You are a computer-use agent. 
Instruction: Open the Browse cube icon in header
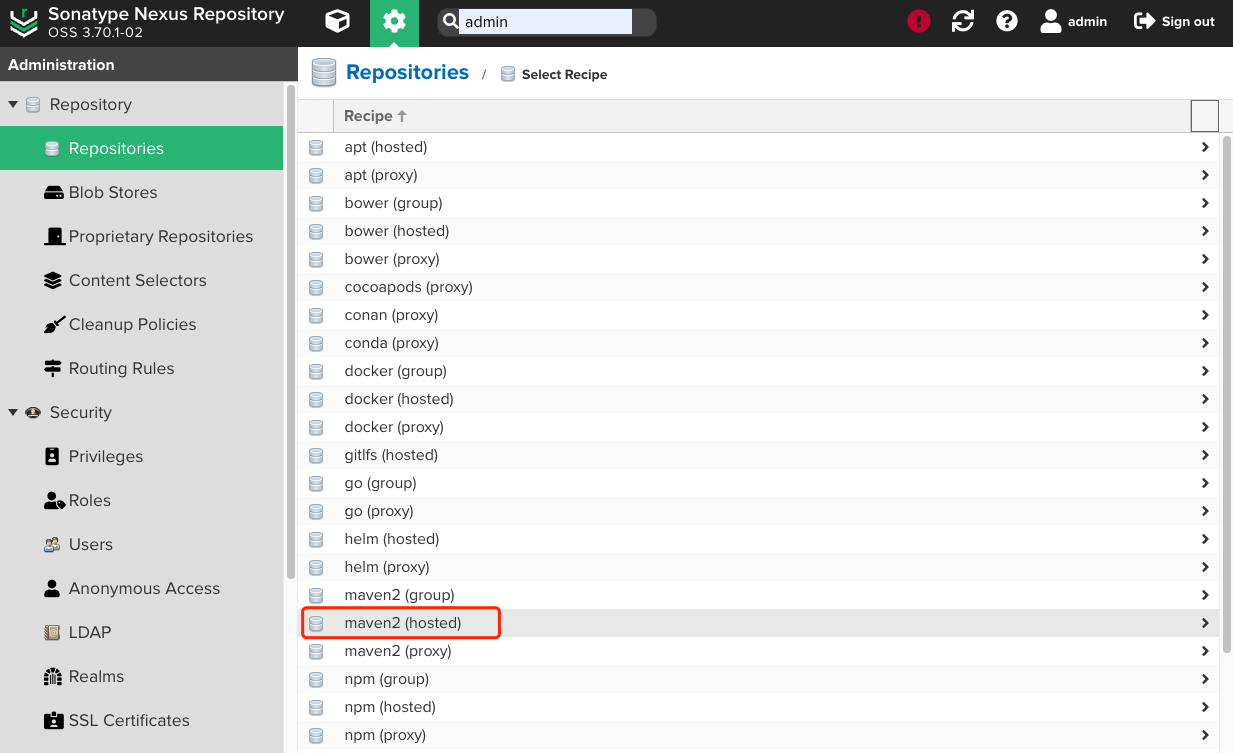[x=338, y=22]
